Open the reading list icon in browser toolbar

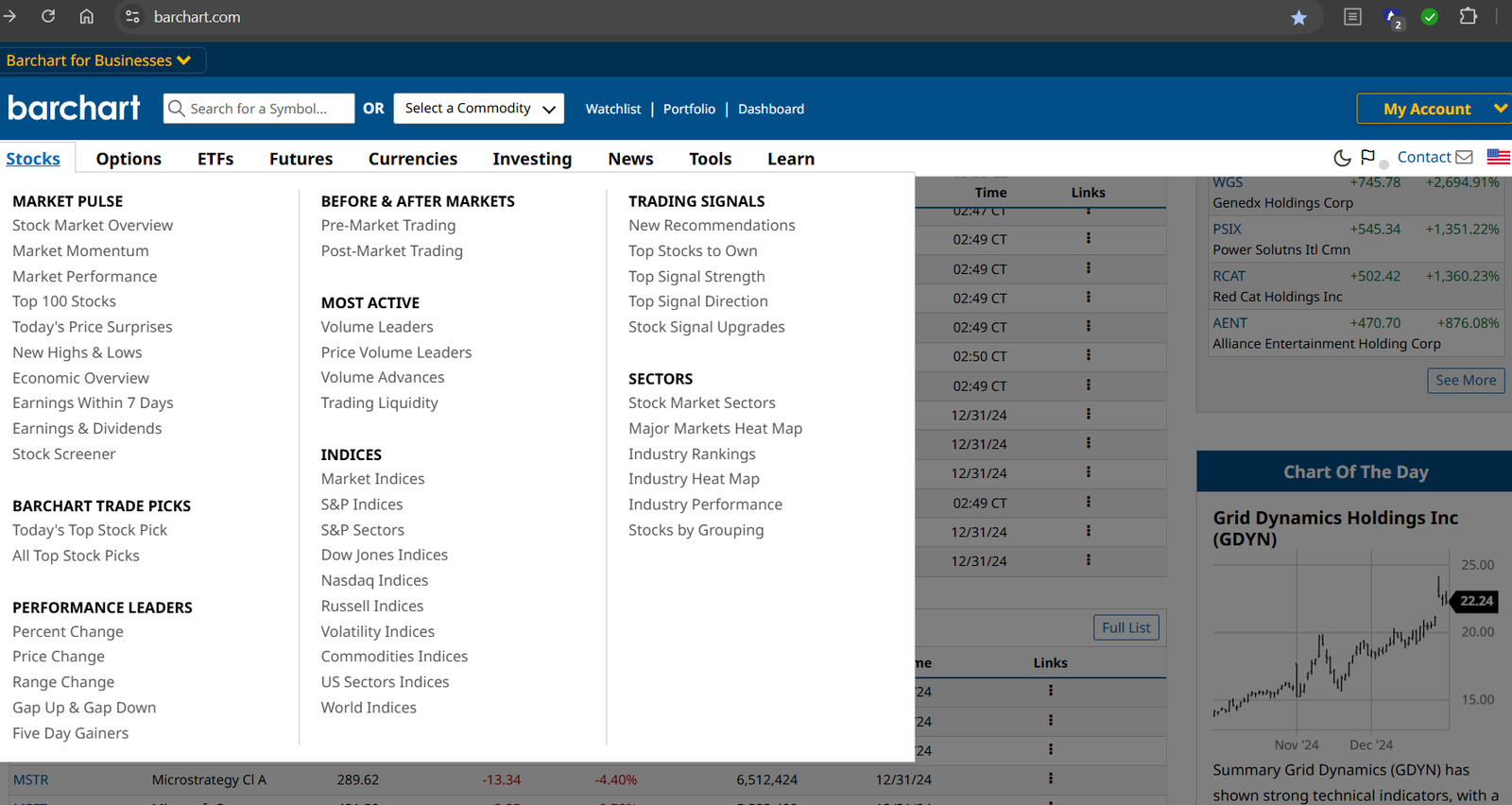click(1353, 17)
